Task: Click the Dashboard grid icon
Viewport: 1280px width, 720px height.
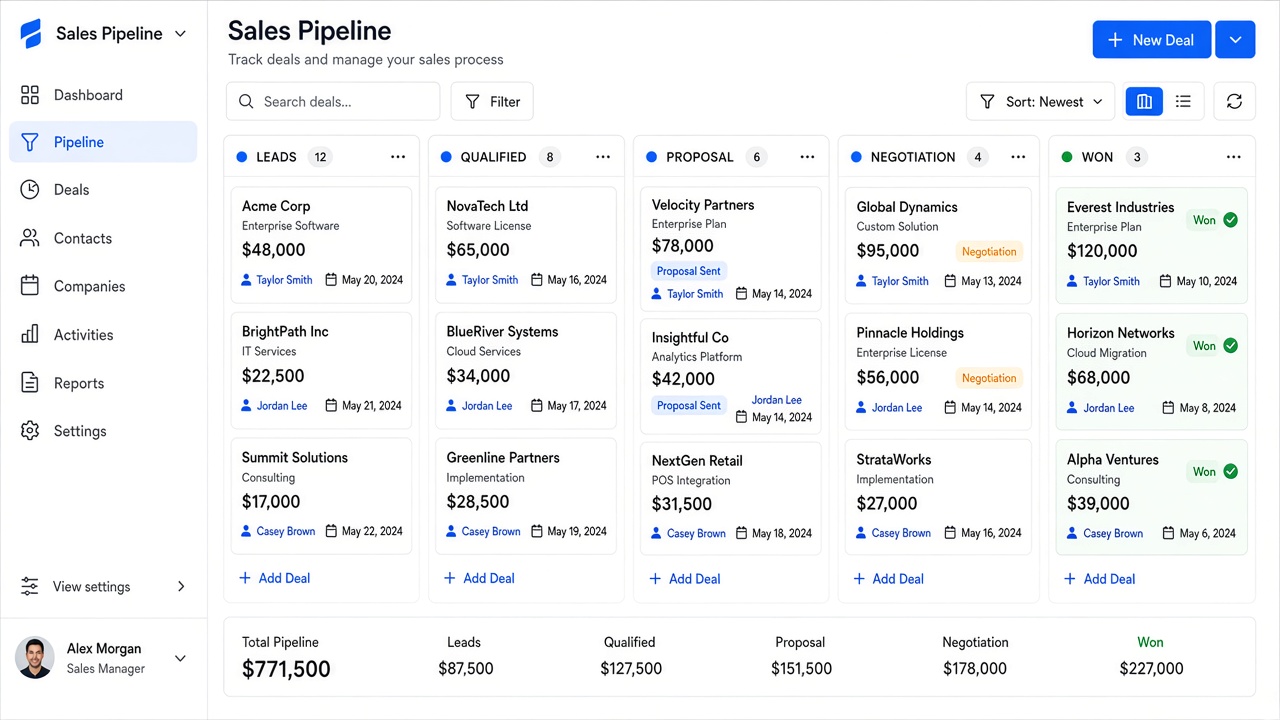Action: click(x=30, y=94)
